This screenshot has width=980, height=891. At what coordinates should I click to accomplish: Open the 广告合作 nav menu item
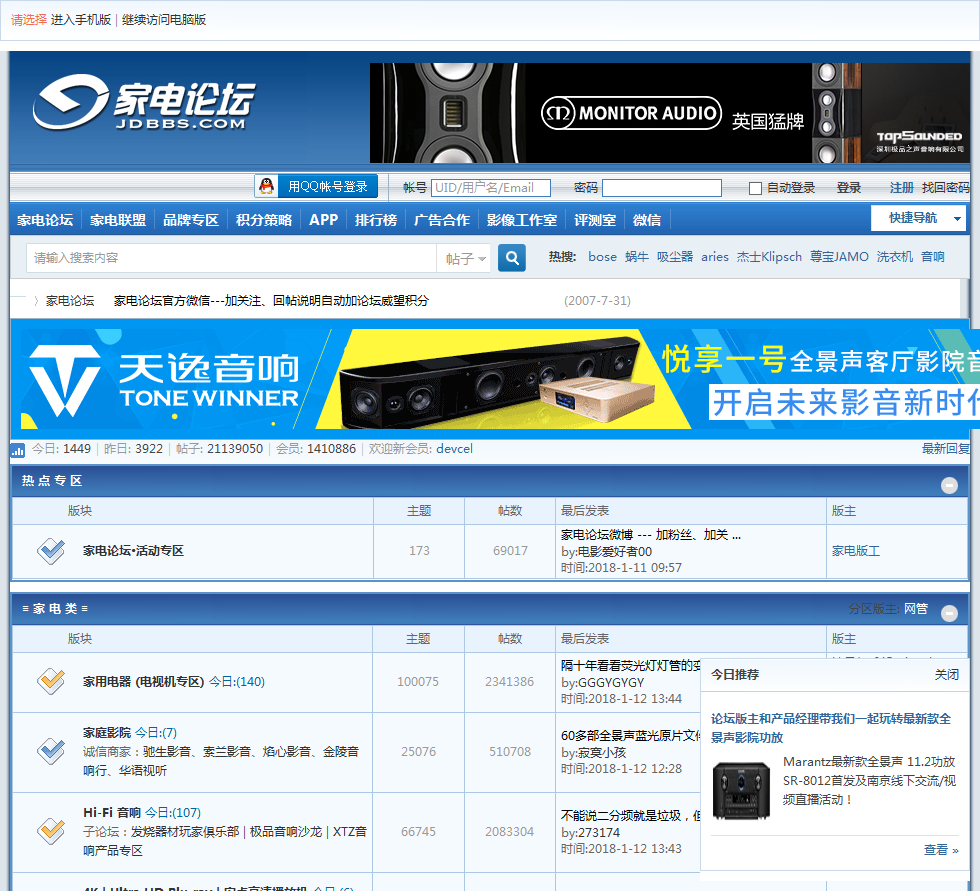click(441, 220)
